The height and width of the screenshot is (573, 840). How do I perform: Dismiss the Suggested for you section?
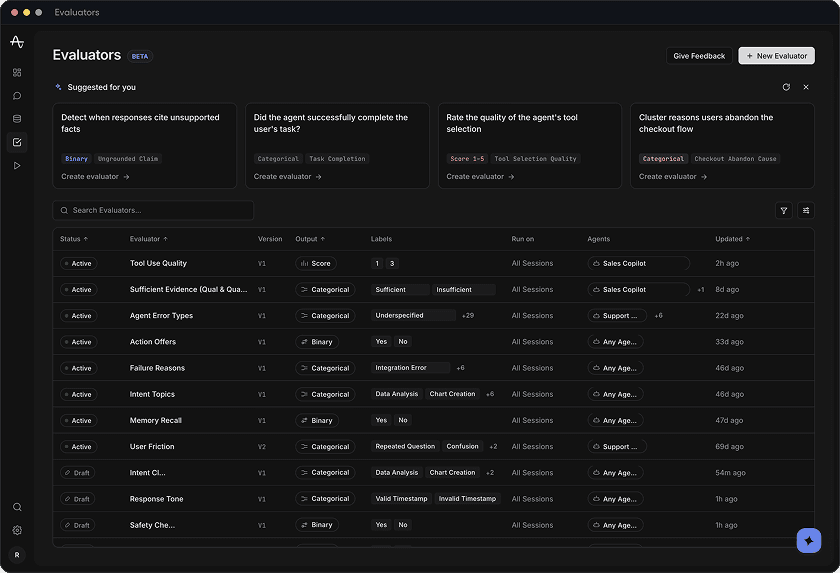806,87
